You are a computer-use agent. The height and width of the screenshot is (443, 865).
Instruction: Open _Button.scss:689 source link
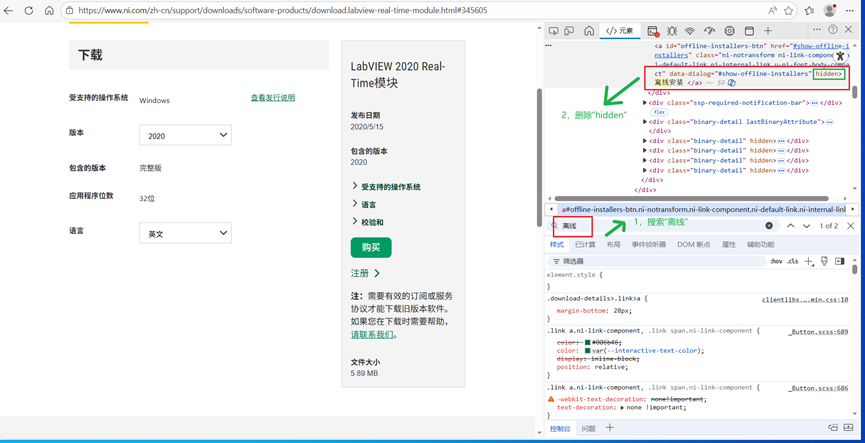click(818, 332)
